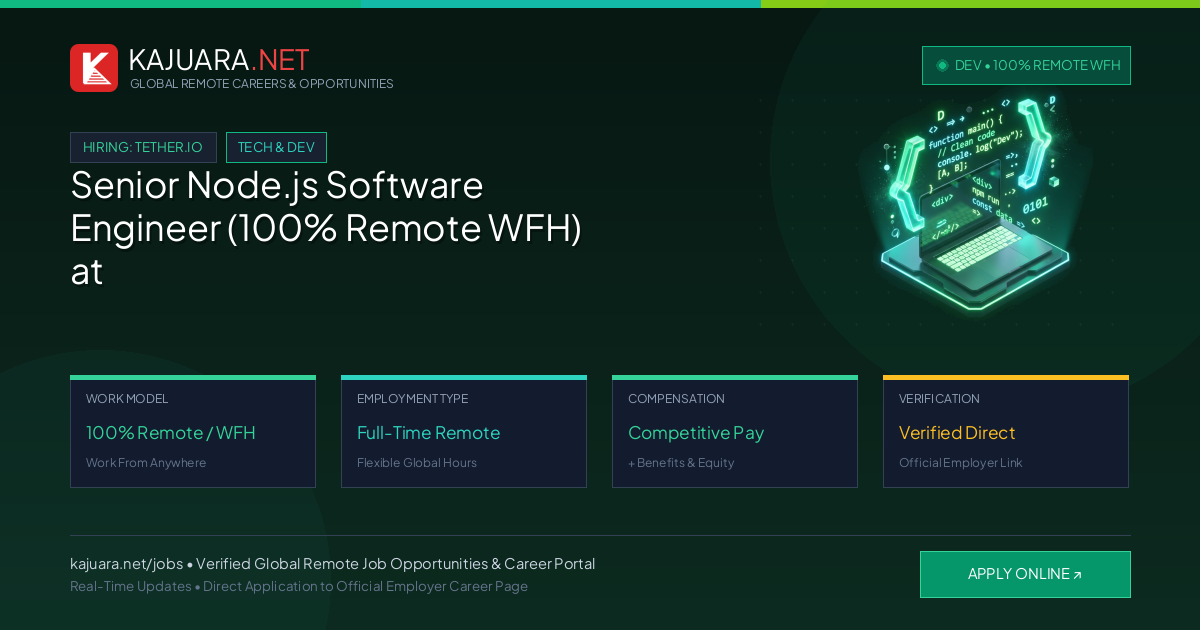Screen dimensions: 1200x630
Task: Click the Senior Node.js Software Engineer headline
Action: click(x=326, y=228)
